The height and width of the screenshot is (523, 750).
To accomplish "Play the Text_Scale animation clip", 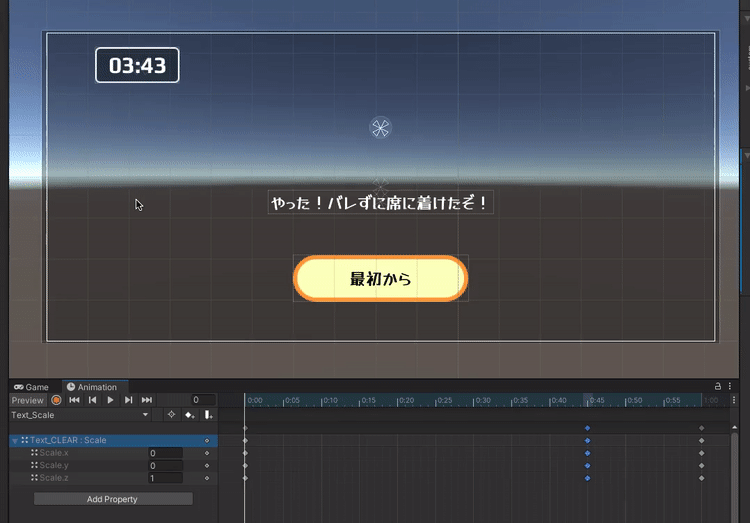I will click(x=110, y=400).
